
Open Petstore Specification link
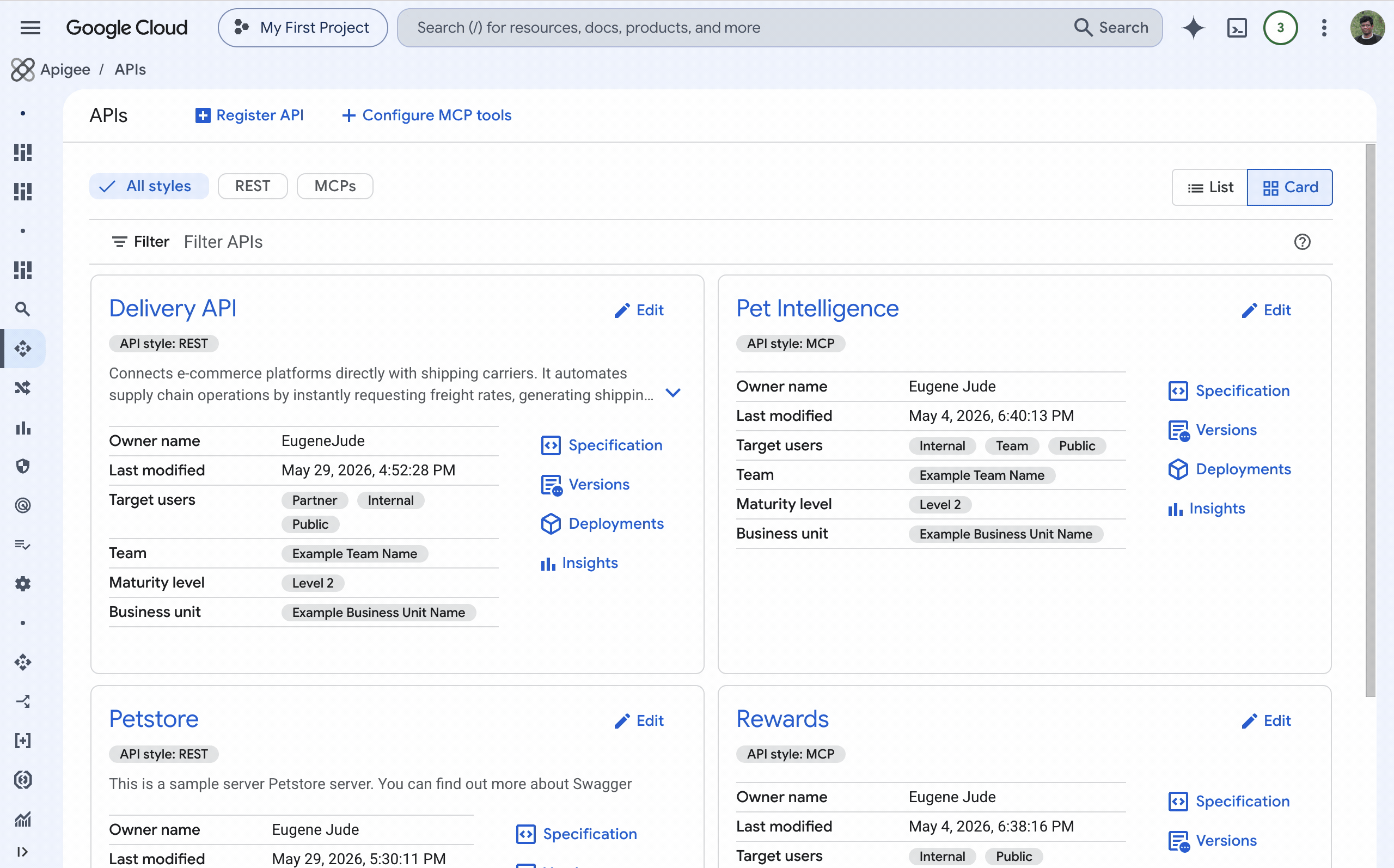576,834
